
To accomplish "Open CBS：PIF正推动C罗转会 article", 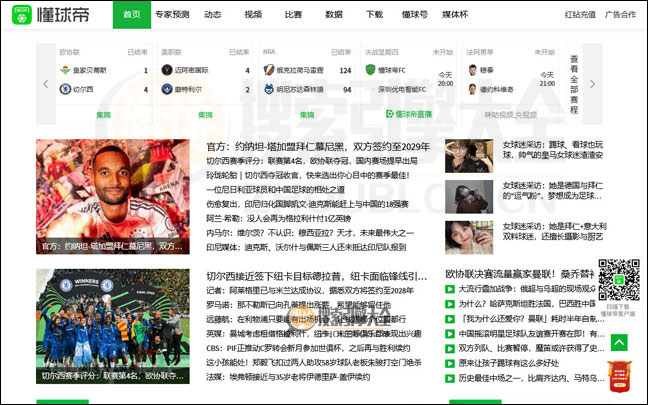I will coord(308,348).
